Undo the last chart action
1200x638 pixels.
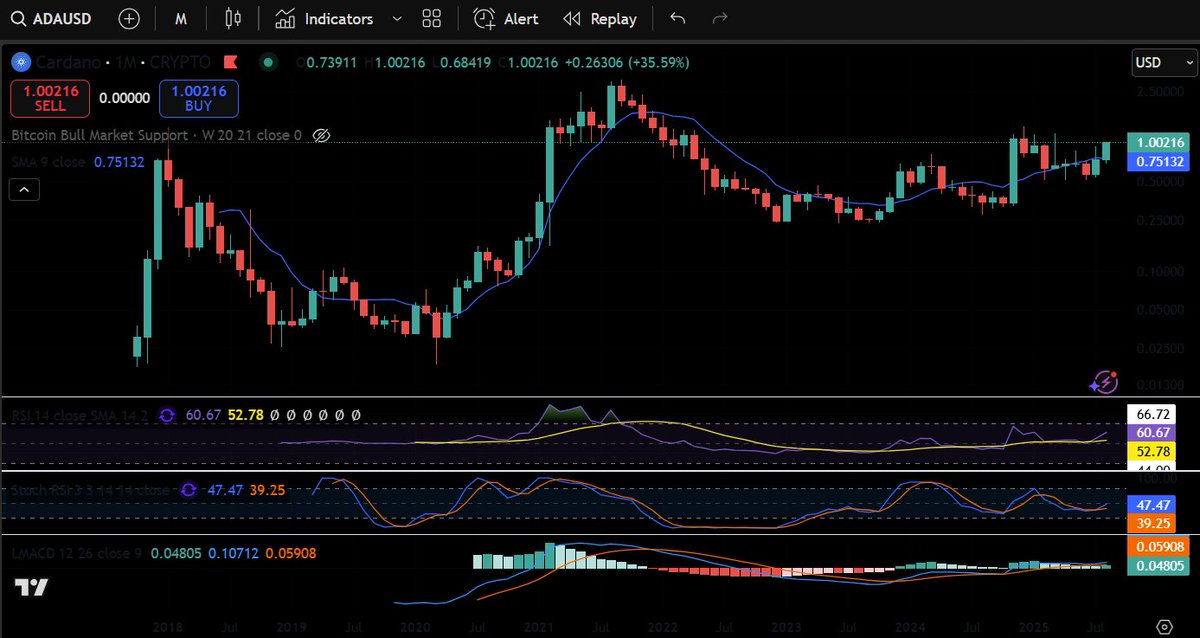pyautogui.click(x=678, y=18)
